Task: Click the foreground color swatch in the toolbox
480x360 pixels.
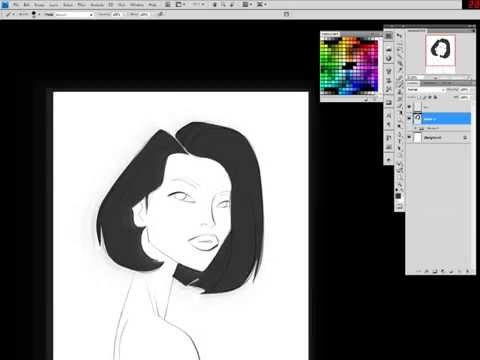Action: tap(398, 196)
